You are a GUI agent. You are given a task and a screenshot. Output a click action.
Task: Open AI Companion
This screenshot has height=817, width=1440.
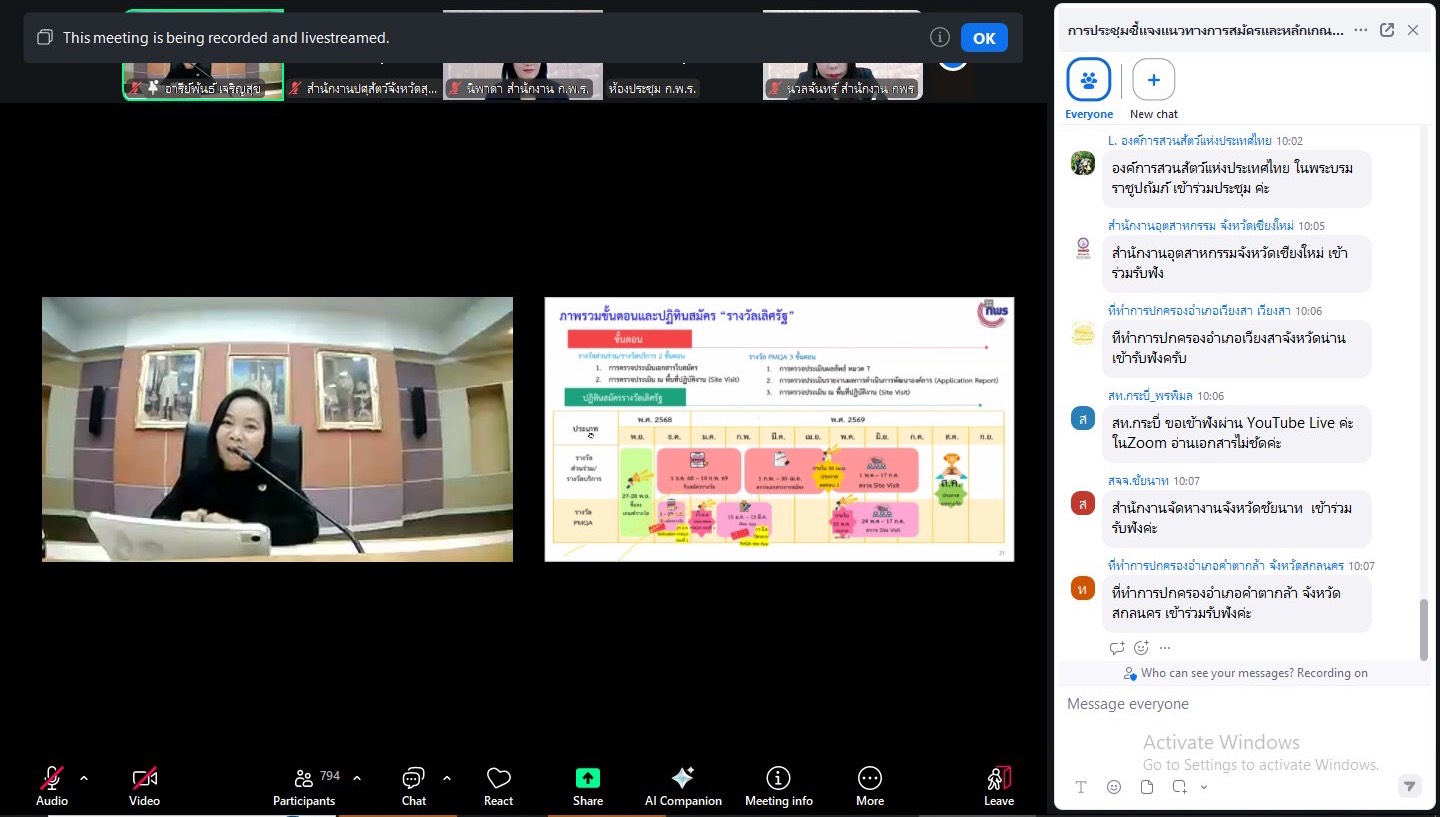point(683,785)
